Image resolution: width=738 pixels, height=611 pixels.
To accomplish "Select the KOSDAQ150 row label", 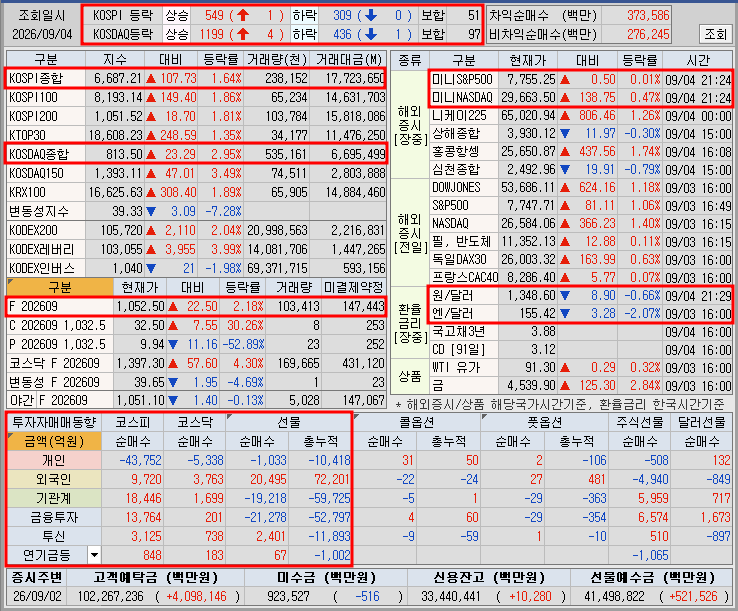I will click(46, 173).
